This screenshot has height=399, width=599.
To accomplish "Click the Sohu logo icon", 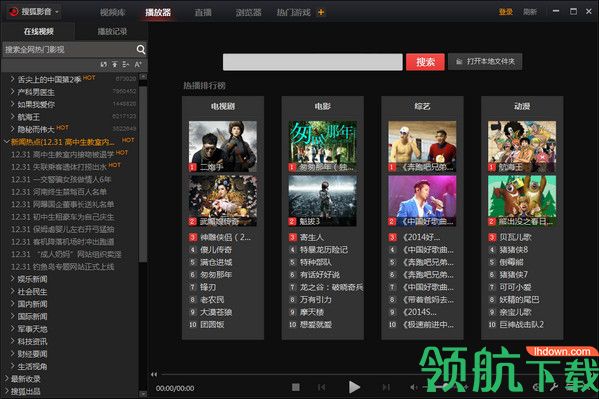I will (x=13, y=12).
